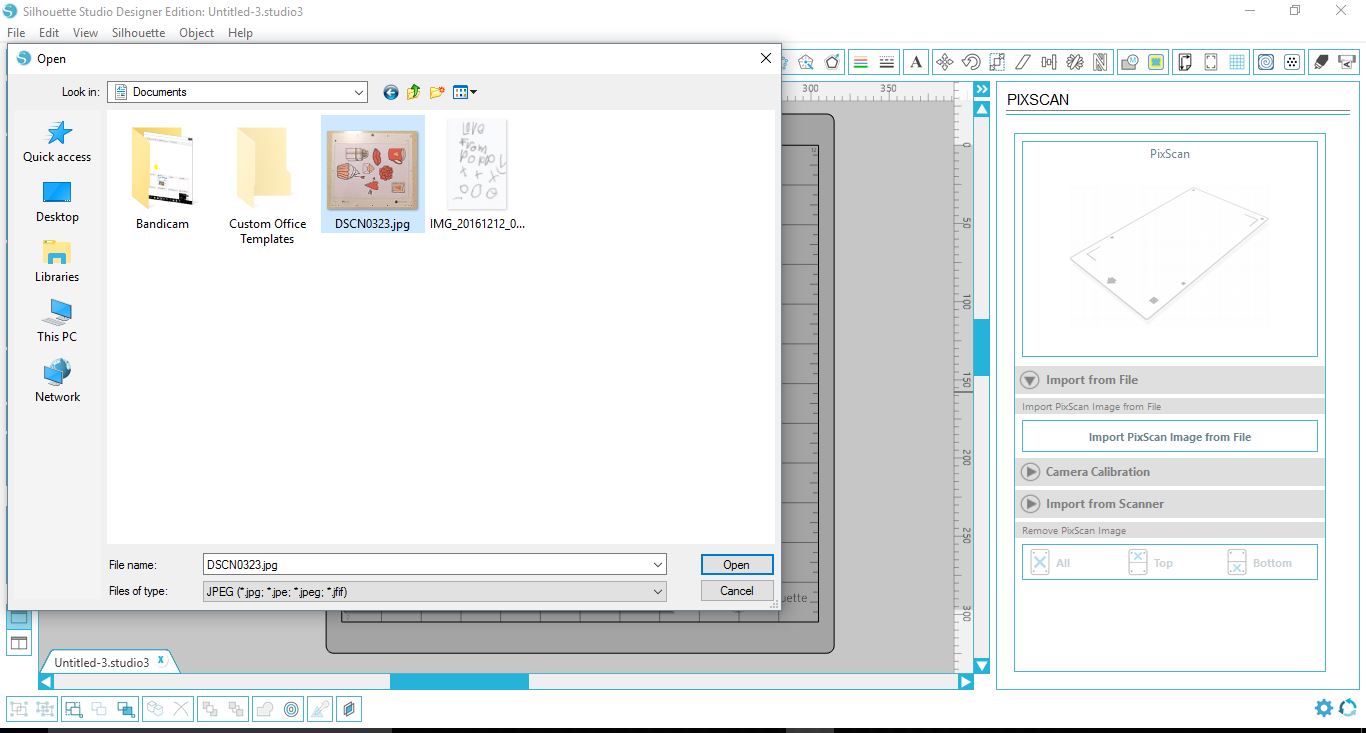
Task: Select the Untitled-3.studio3 tab
Action: (100, 661)
